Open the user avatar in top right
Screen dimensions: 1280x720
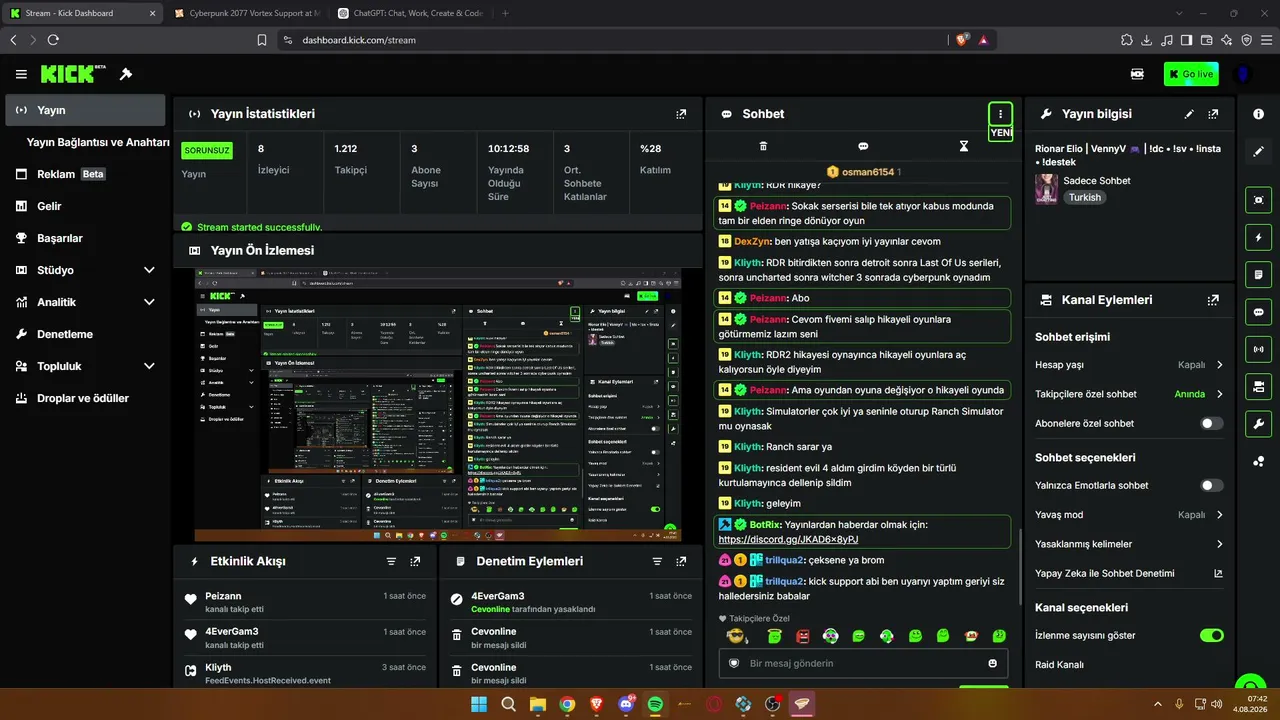click(1243, 74)
